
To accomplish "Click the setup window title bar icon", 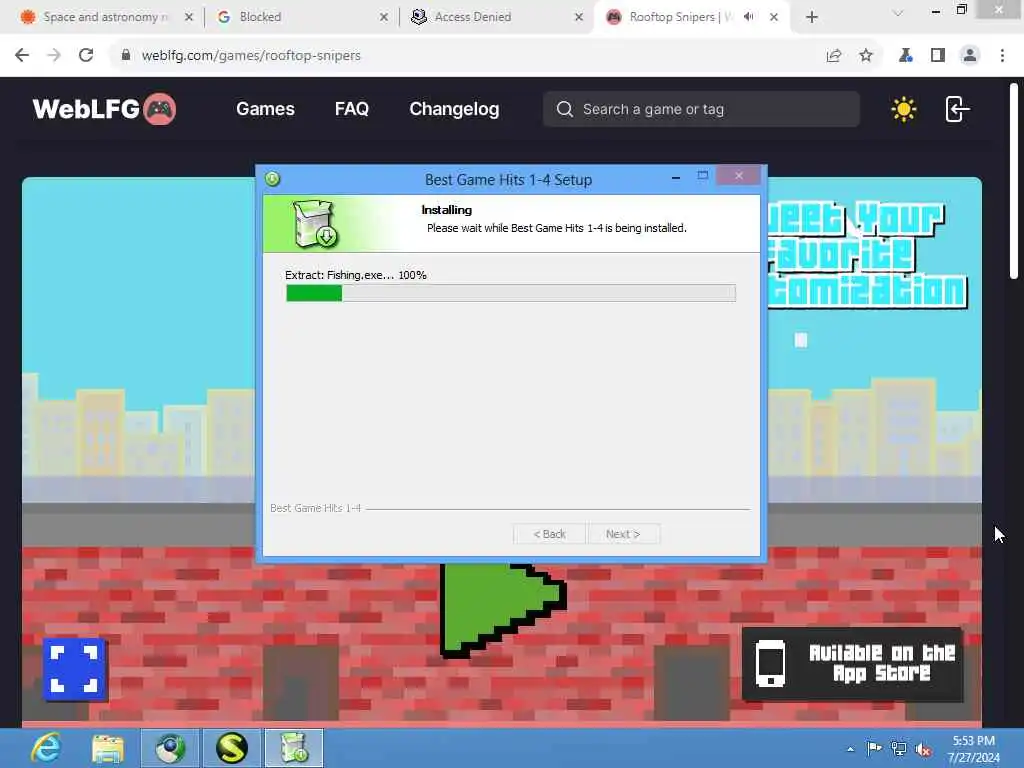I will pos(272,179).
